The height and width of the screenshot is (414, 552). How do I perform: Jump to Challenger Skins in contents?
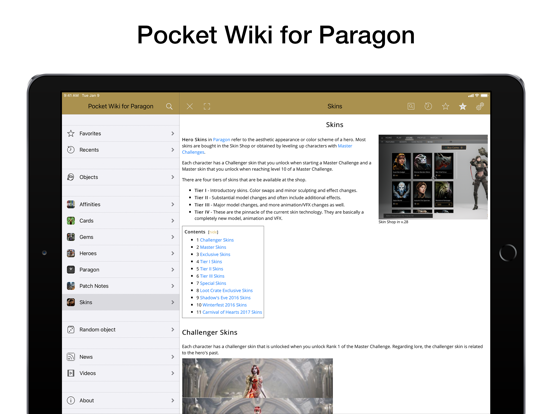tap(217, 240)
